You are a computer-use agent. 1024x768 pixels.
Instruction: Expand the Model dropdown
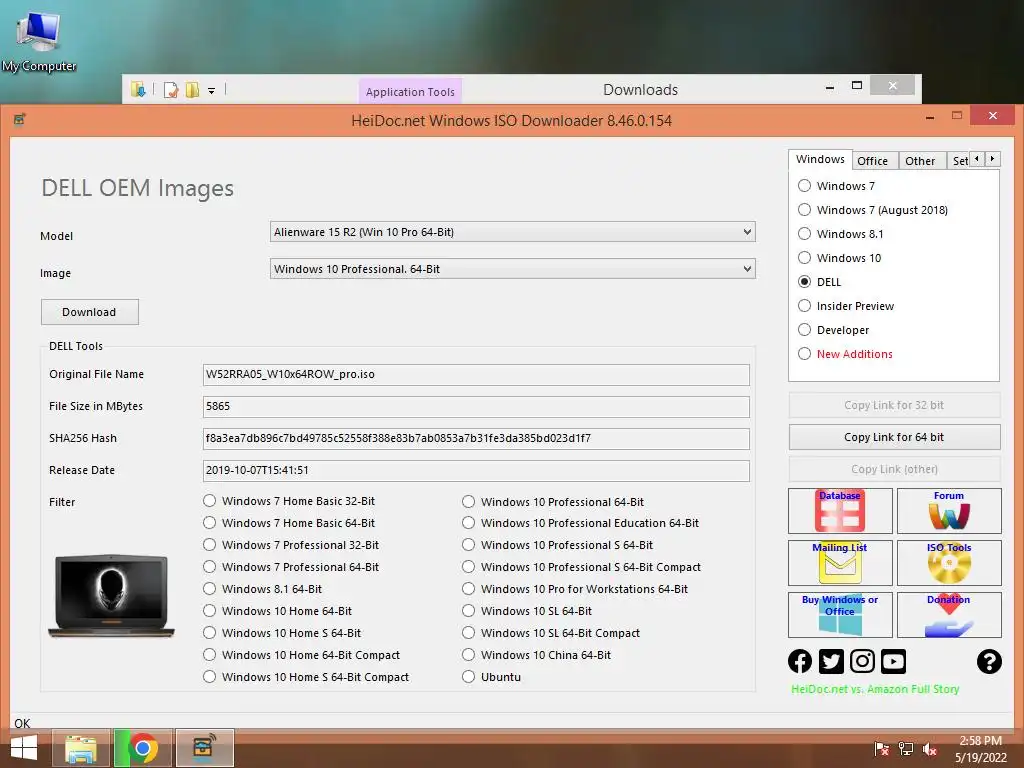point(747,232)
